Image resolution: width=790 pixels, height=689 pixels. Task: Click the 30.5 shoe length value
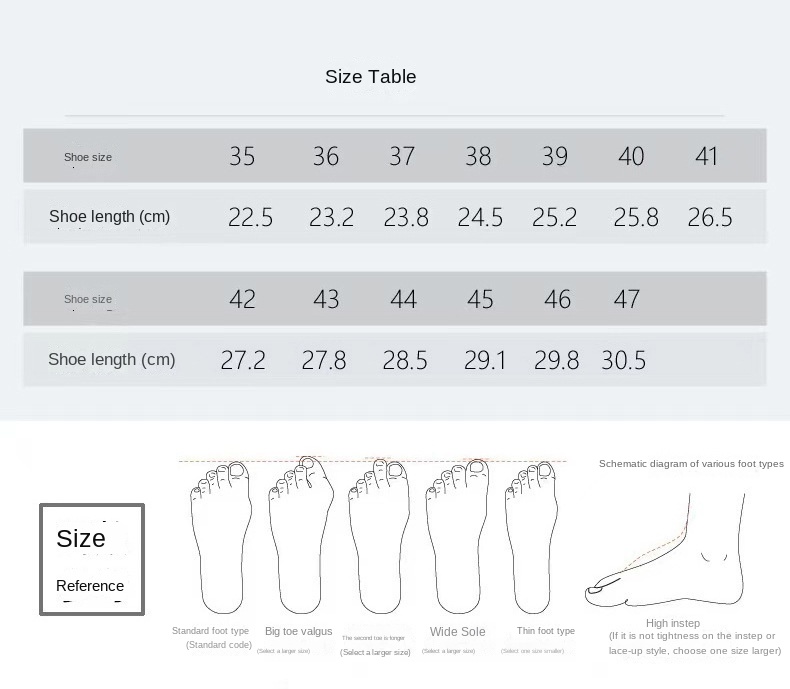point(624,360)
